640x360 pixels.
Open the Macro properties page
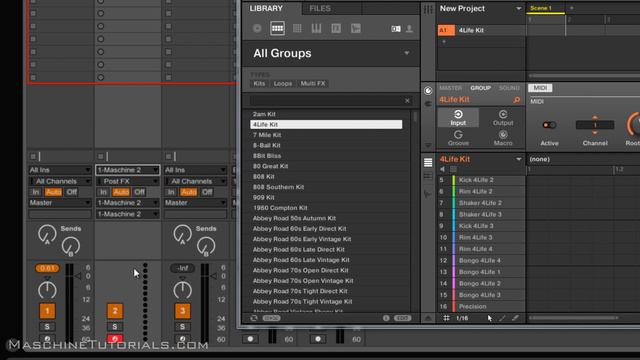coord(503,138)
